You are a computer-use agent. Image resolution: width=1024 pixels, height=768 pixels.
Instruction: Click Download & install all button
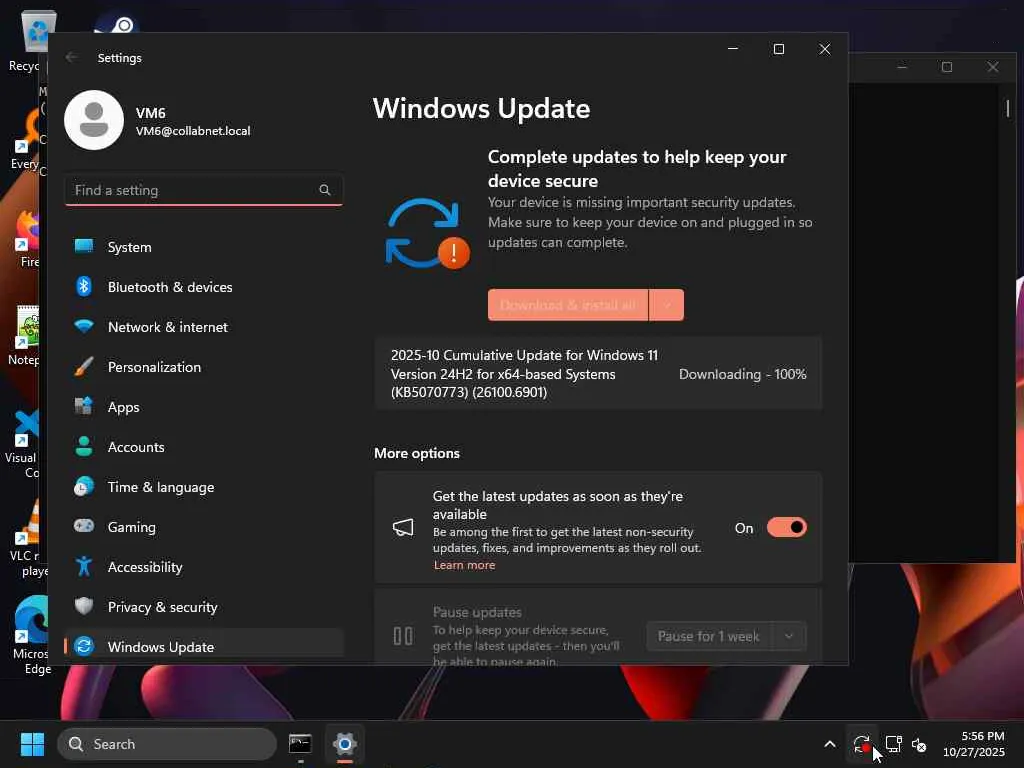(568, 305)
